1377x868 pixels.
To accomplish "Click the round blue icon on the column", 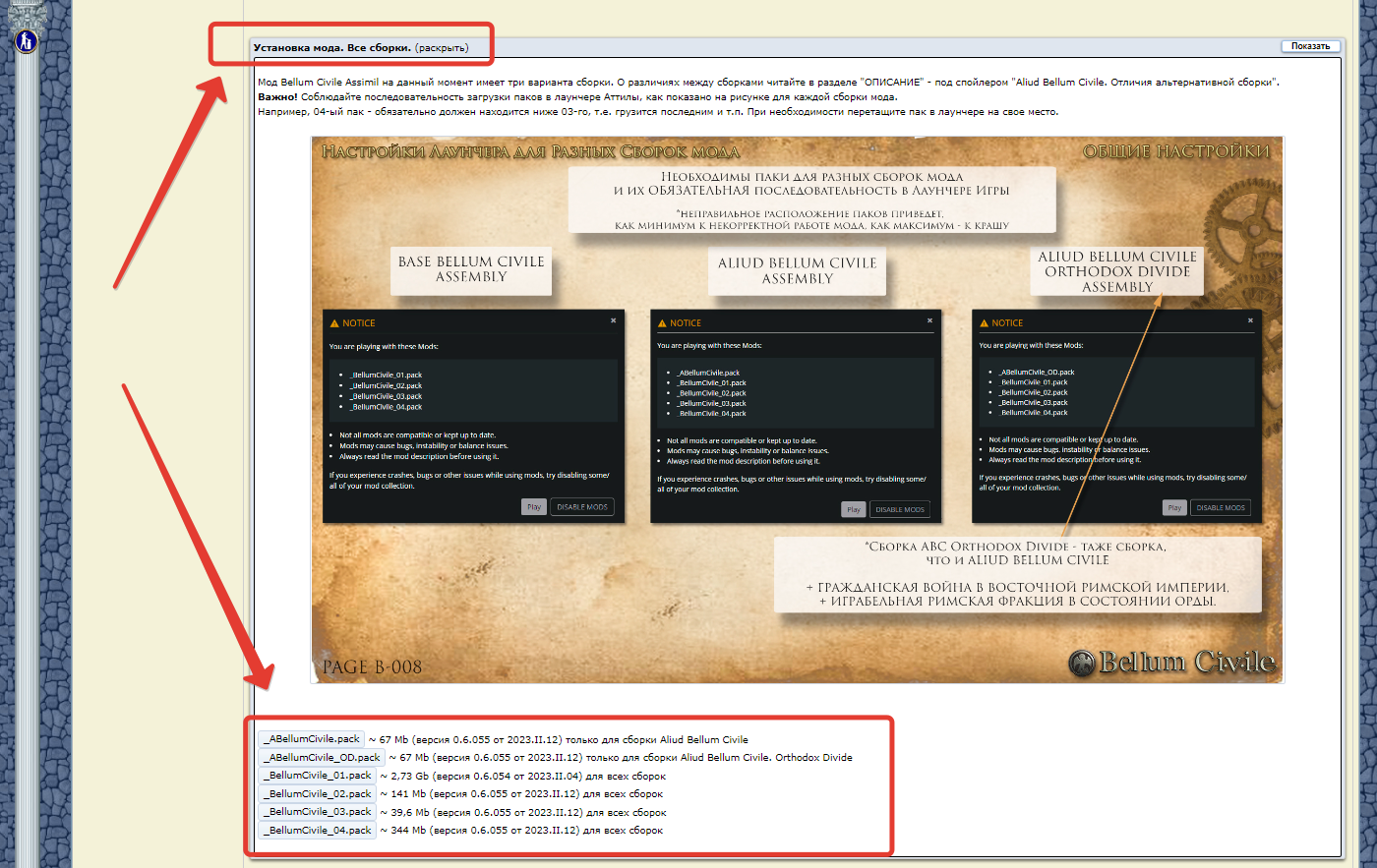I will 26,41.
